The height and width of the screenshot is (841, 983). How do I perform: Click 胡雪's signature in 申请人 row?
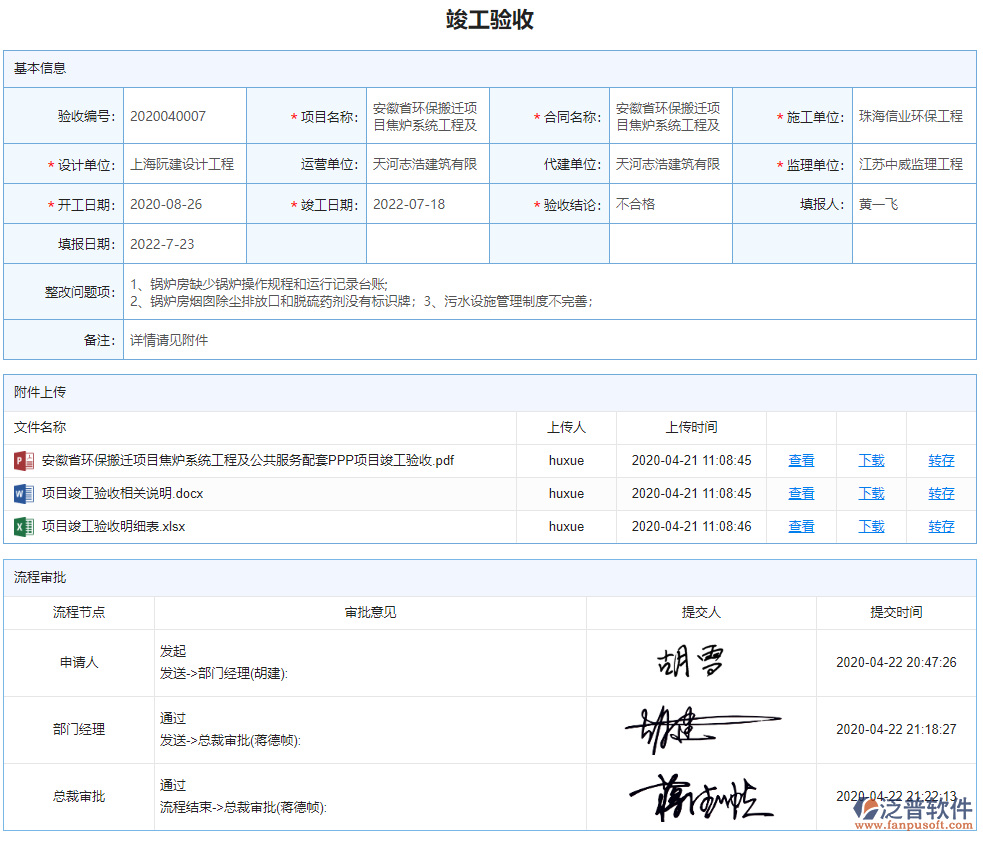(x=690, y=660)
